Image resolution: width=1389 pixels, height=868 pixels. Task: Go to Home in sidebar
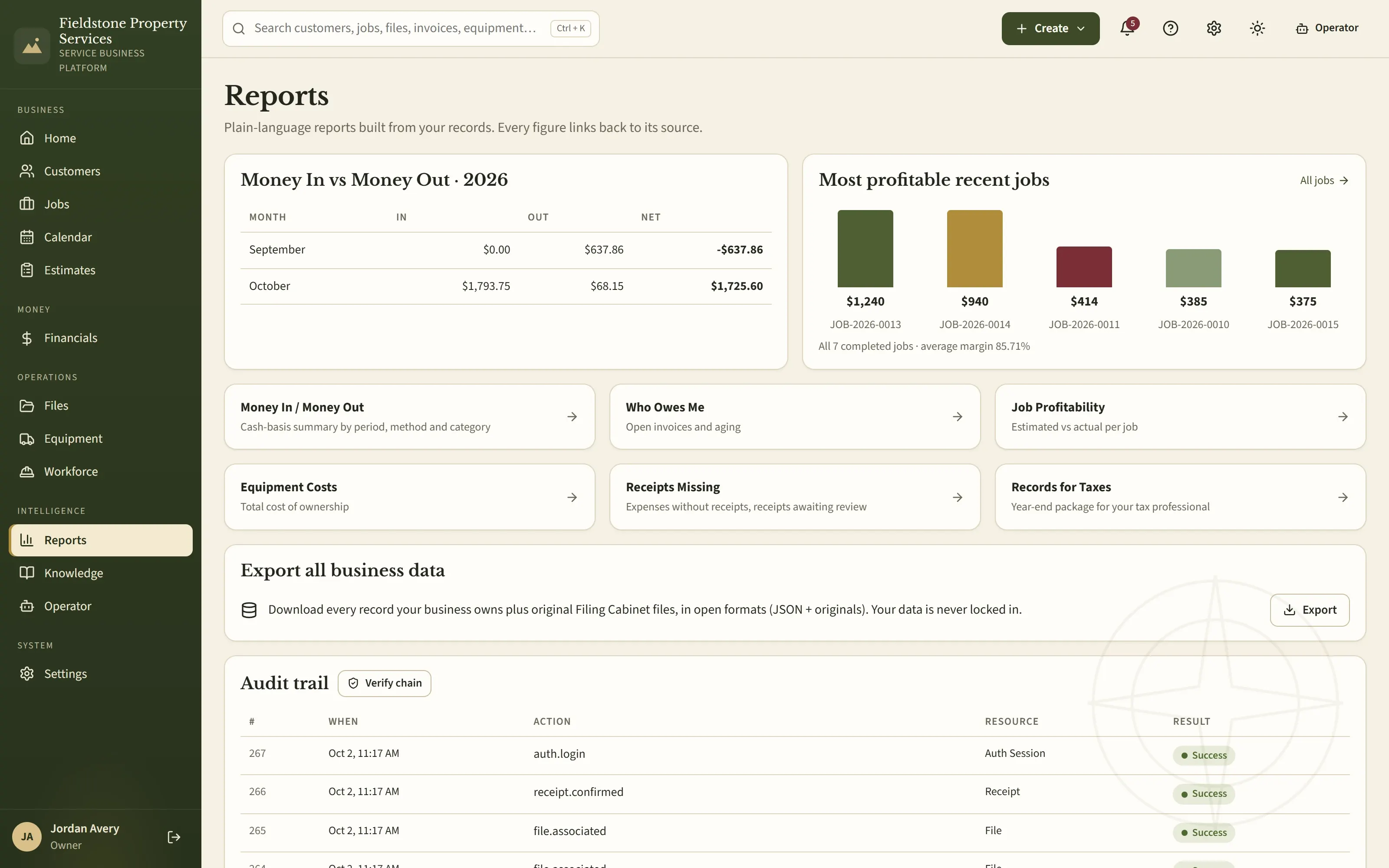pos(100,138)
